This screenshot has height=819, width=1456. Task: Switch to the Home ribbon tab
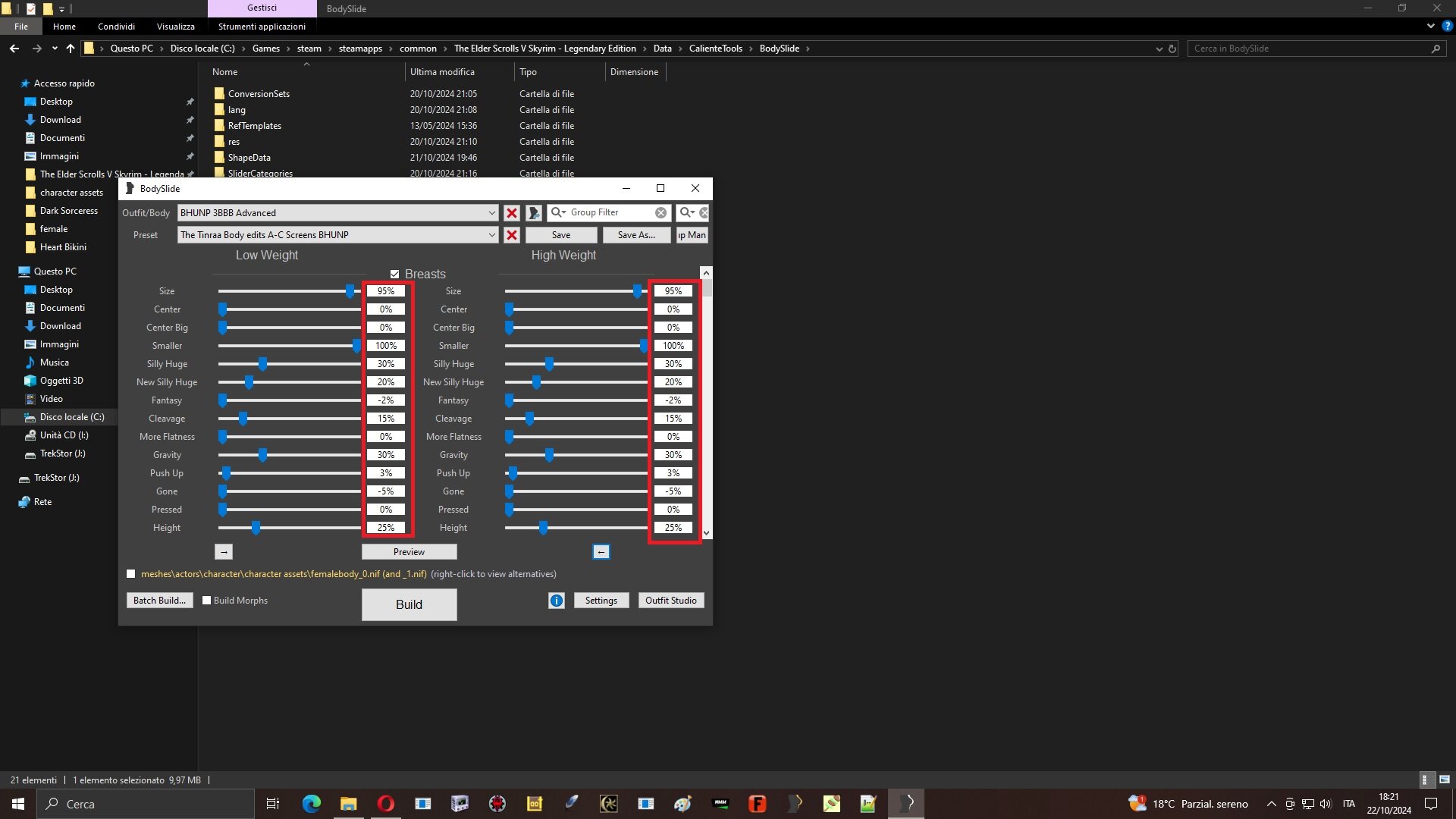pos(64,27)
